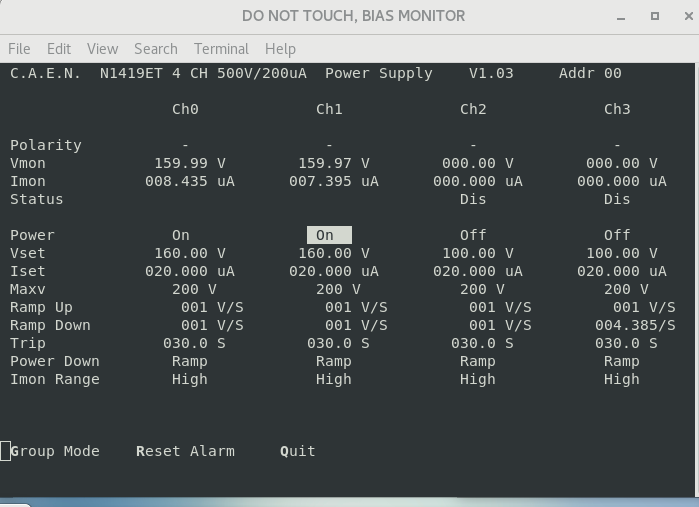Image resolution: width=699 pixels, height=507 pixels.
Task: Click Ch2 Vset value 100.00 V
Action: (478, 253)
